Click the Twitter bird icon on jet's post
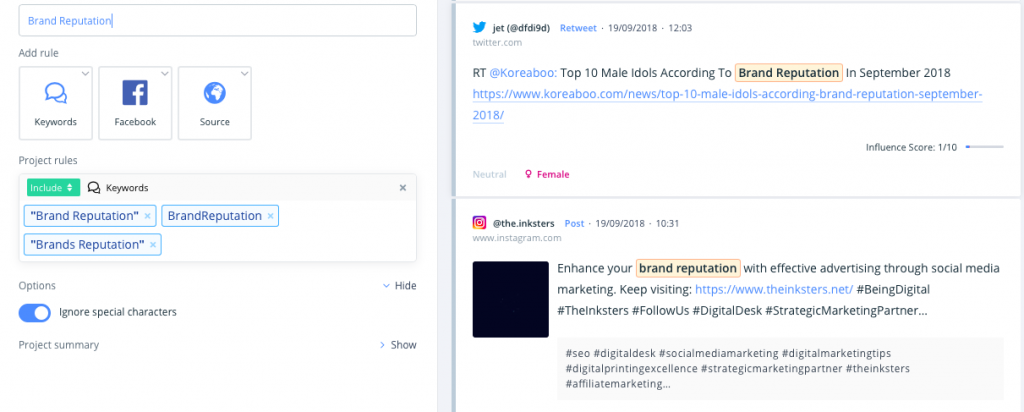 click(x=481, y=28)
